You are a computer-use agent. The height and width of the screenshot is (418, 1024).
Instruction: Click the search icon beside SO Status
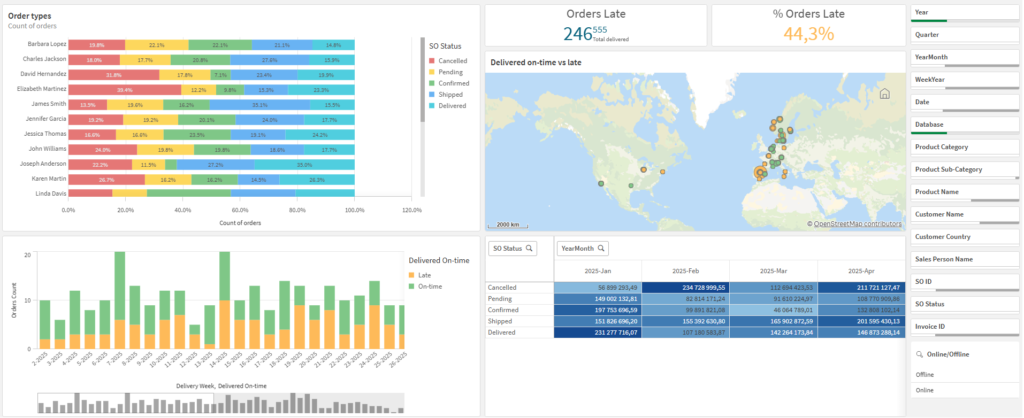coord(530,248)
